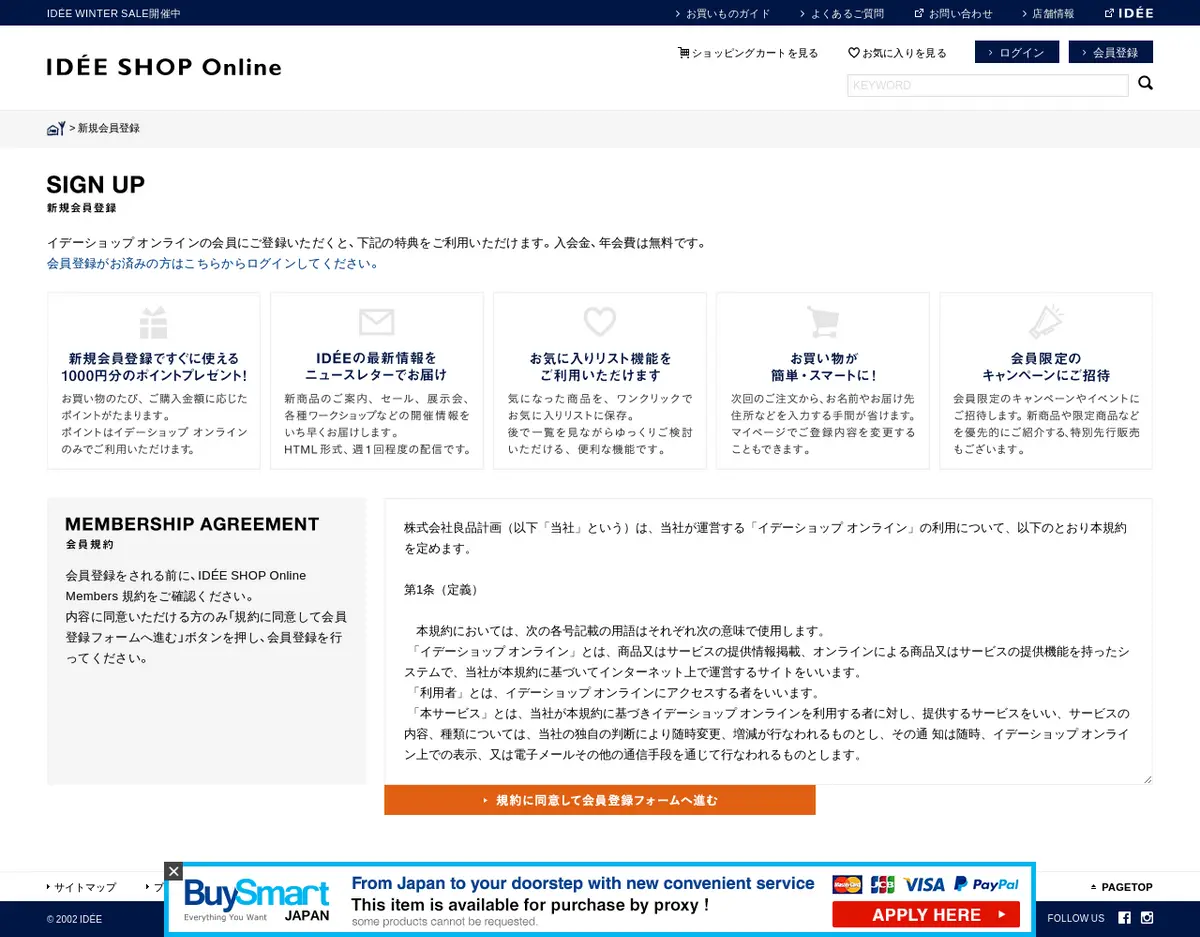Click the ニュースレターでお届け heading
1200x937 pixels.
pyautogui.click(x=376, y=367)
